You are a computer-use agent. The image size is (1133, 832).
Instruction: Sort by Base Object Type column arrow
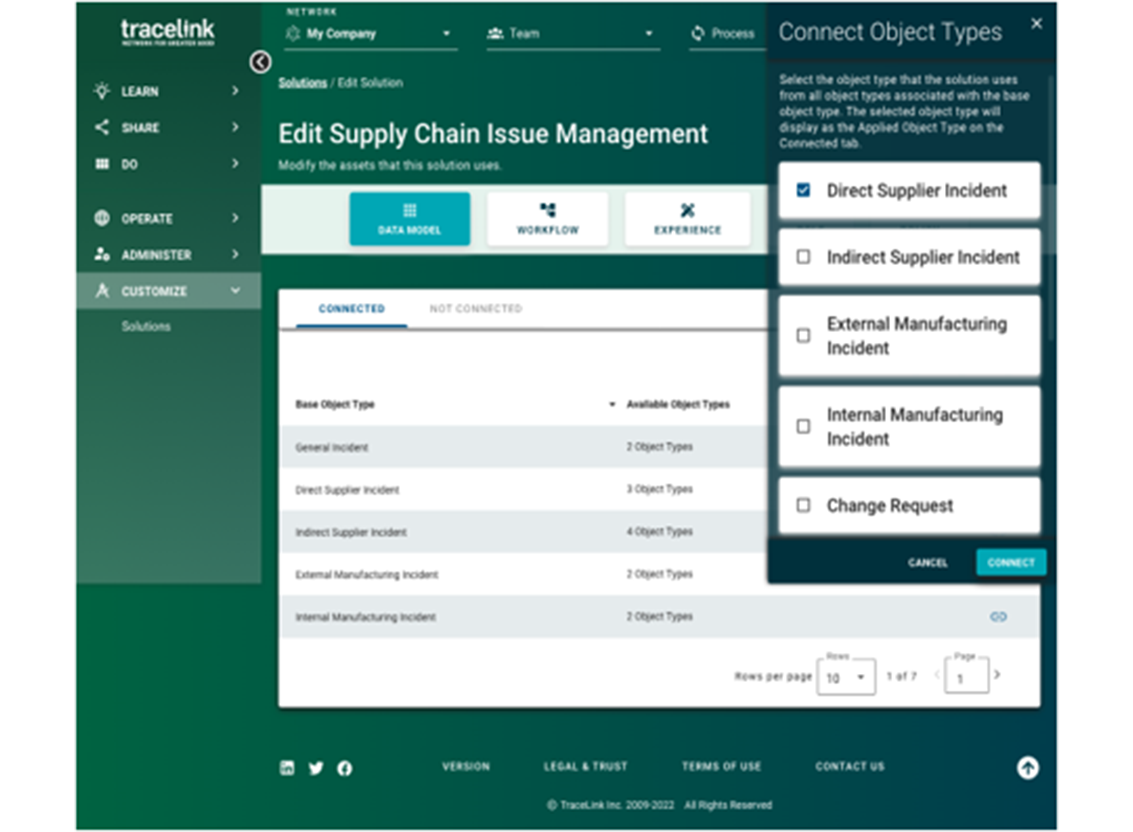pyautogui.click(x=612, y=404)
